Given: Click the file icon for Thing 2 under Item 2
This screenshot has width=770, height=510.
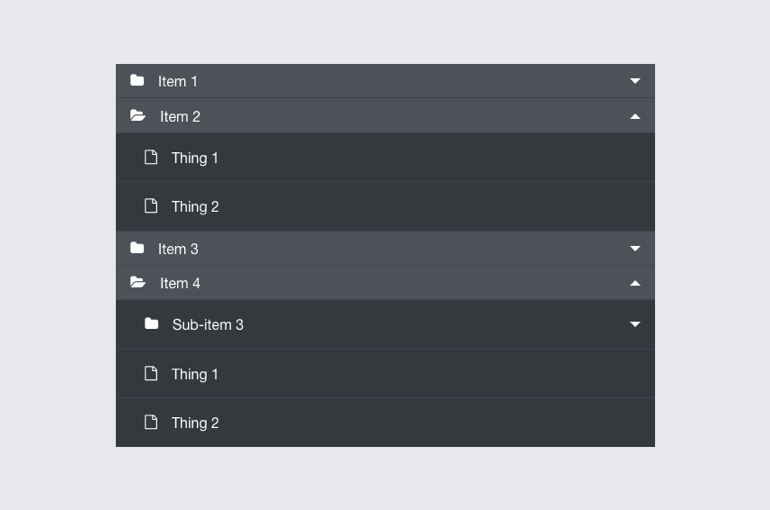Looking at the screenshot, I should pos(151,206).
